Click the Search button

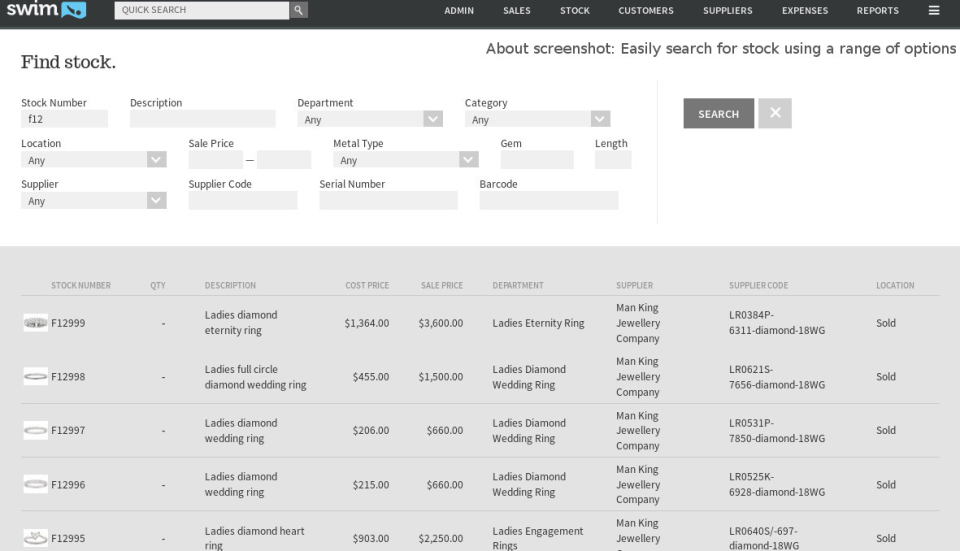tap(719, 113)
